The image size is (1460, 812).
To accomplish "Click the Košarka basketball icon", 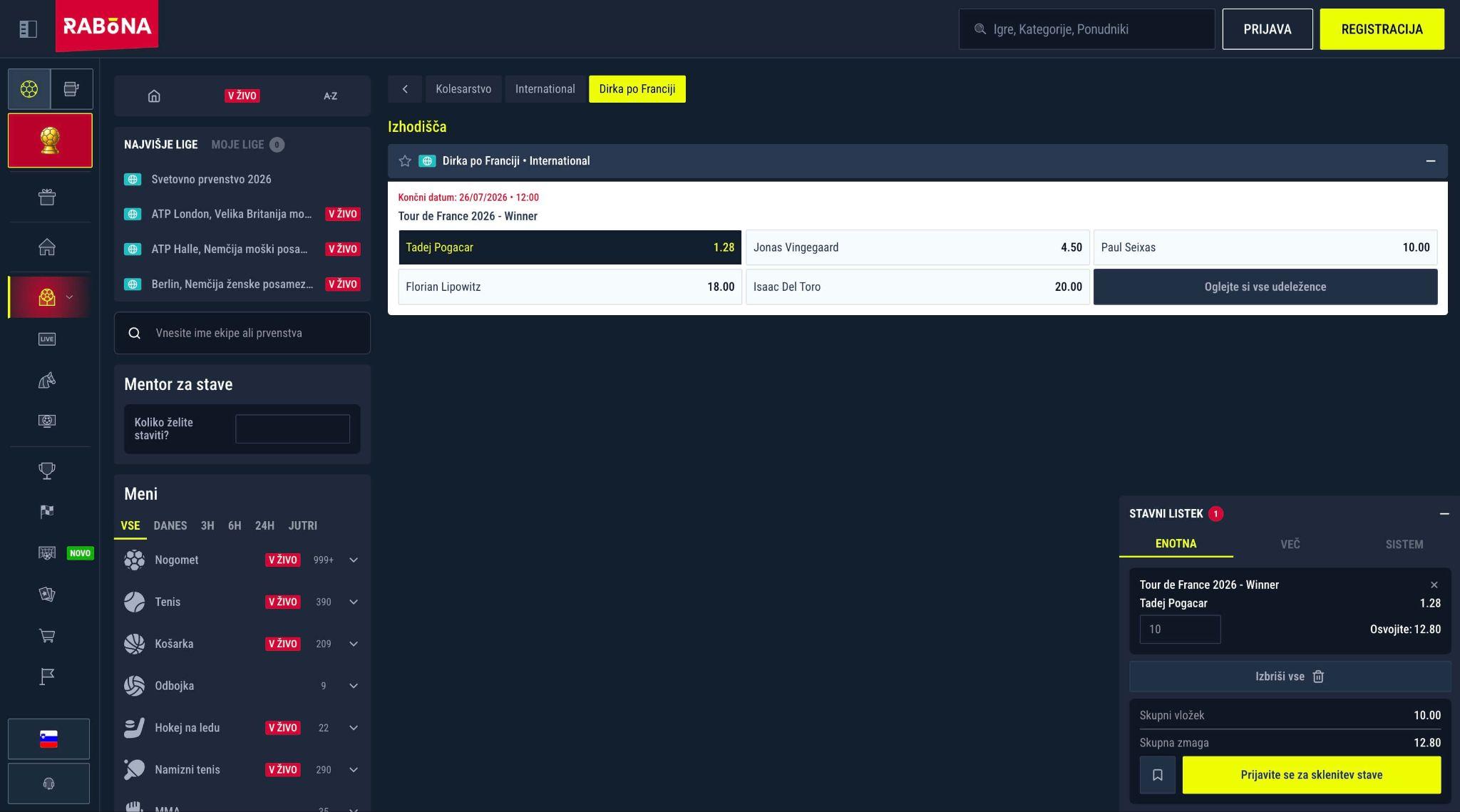I will tap(134, 644).
